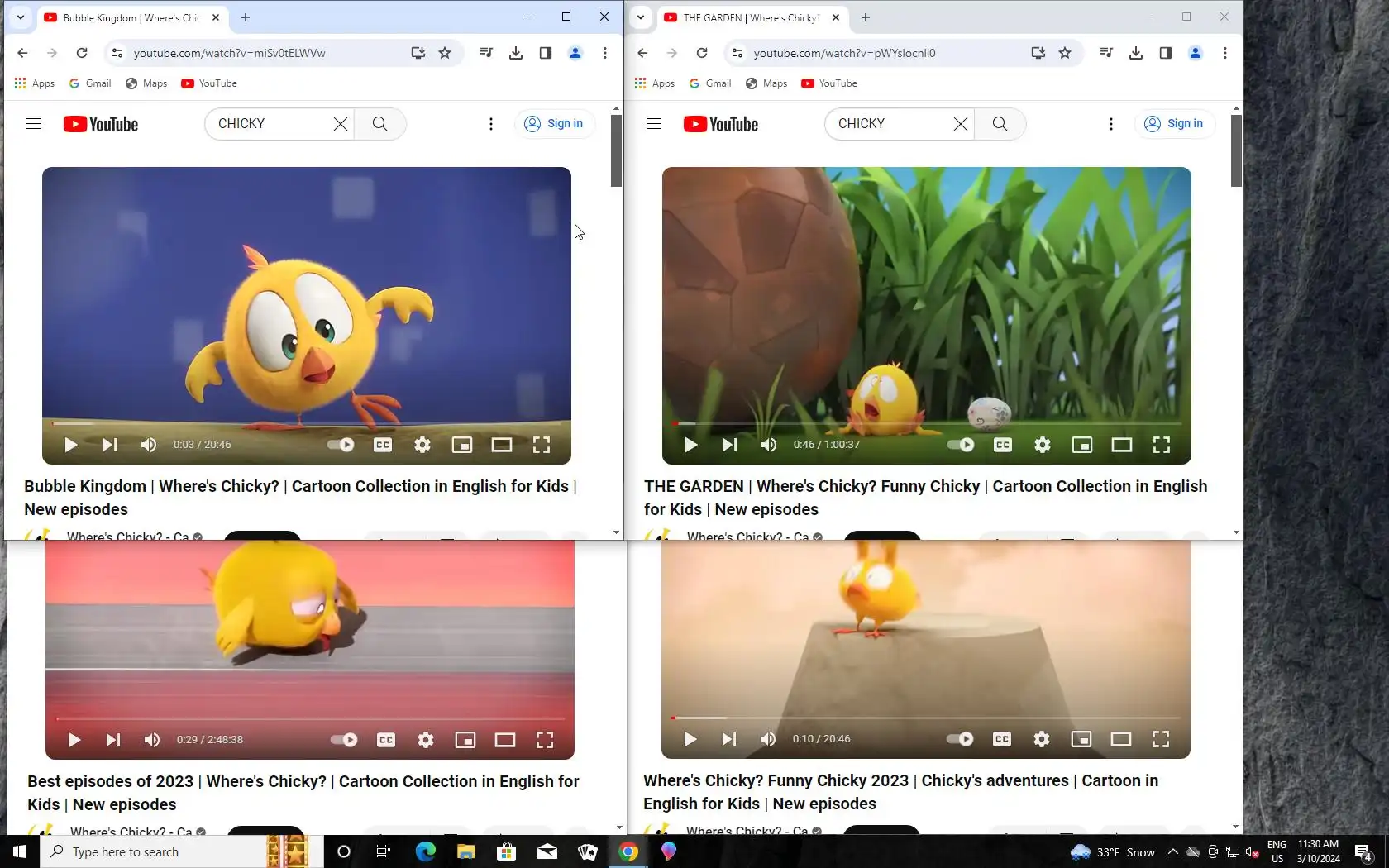
Task: Open YouTube settings menu in Bubble Kingdom window
Action: (x=491, y=124)
